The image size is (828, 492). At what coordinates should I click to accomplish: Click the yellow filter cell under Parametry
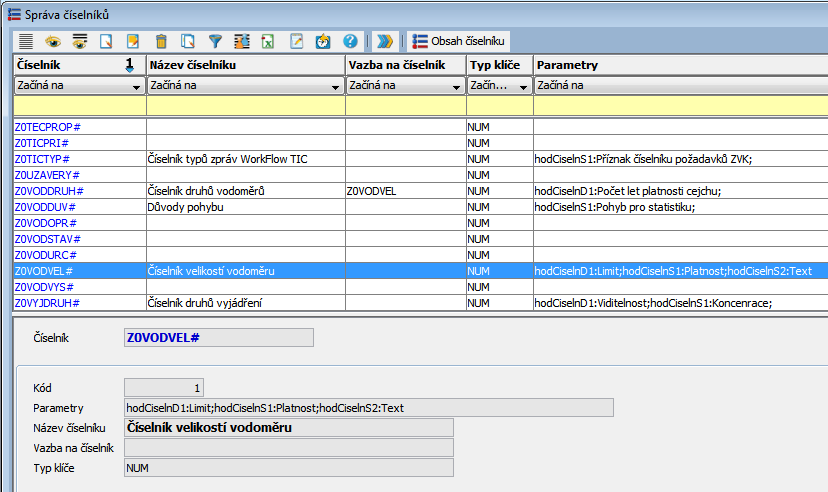point(680,106)
